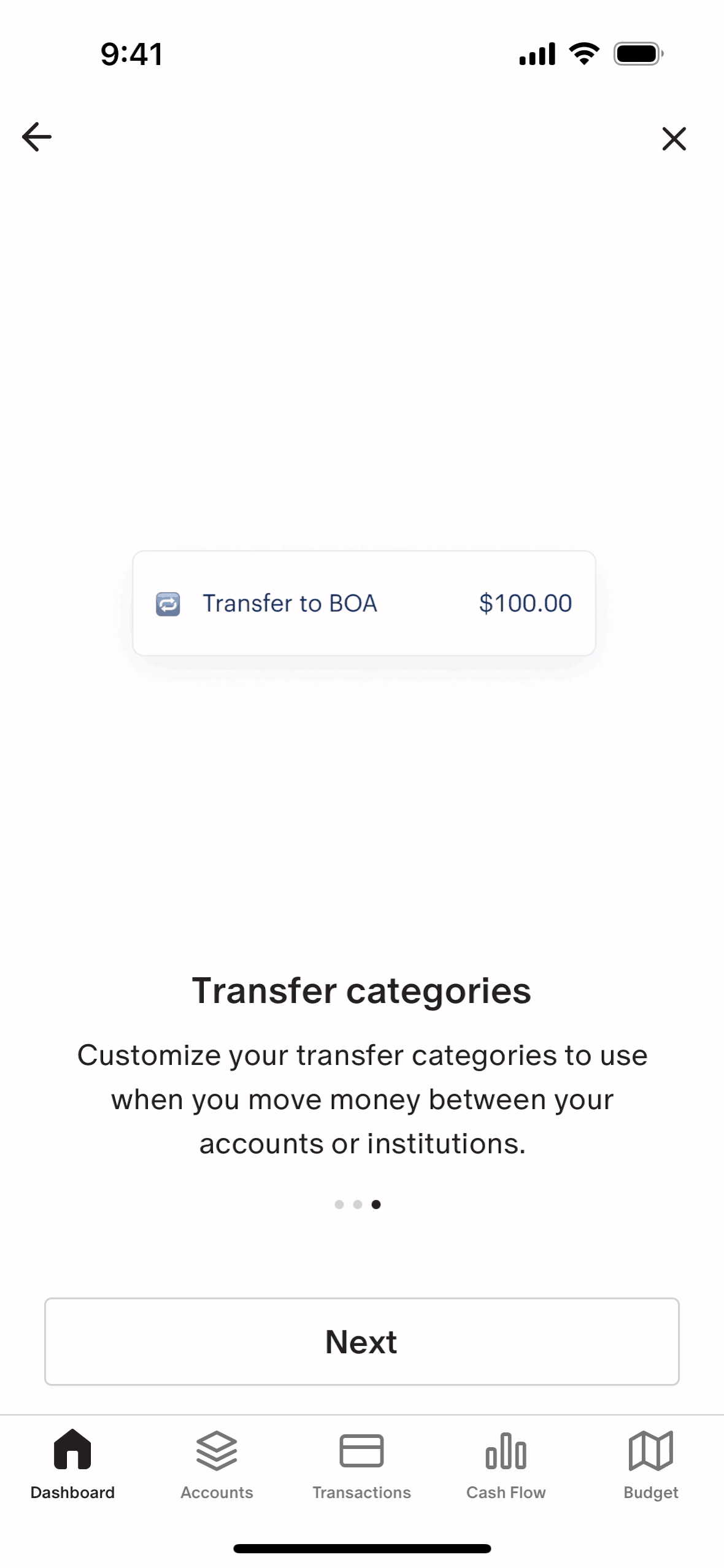
Task: Switch to the Accounts tab
Action: click(217, 1463)
